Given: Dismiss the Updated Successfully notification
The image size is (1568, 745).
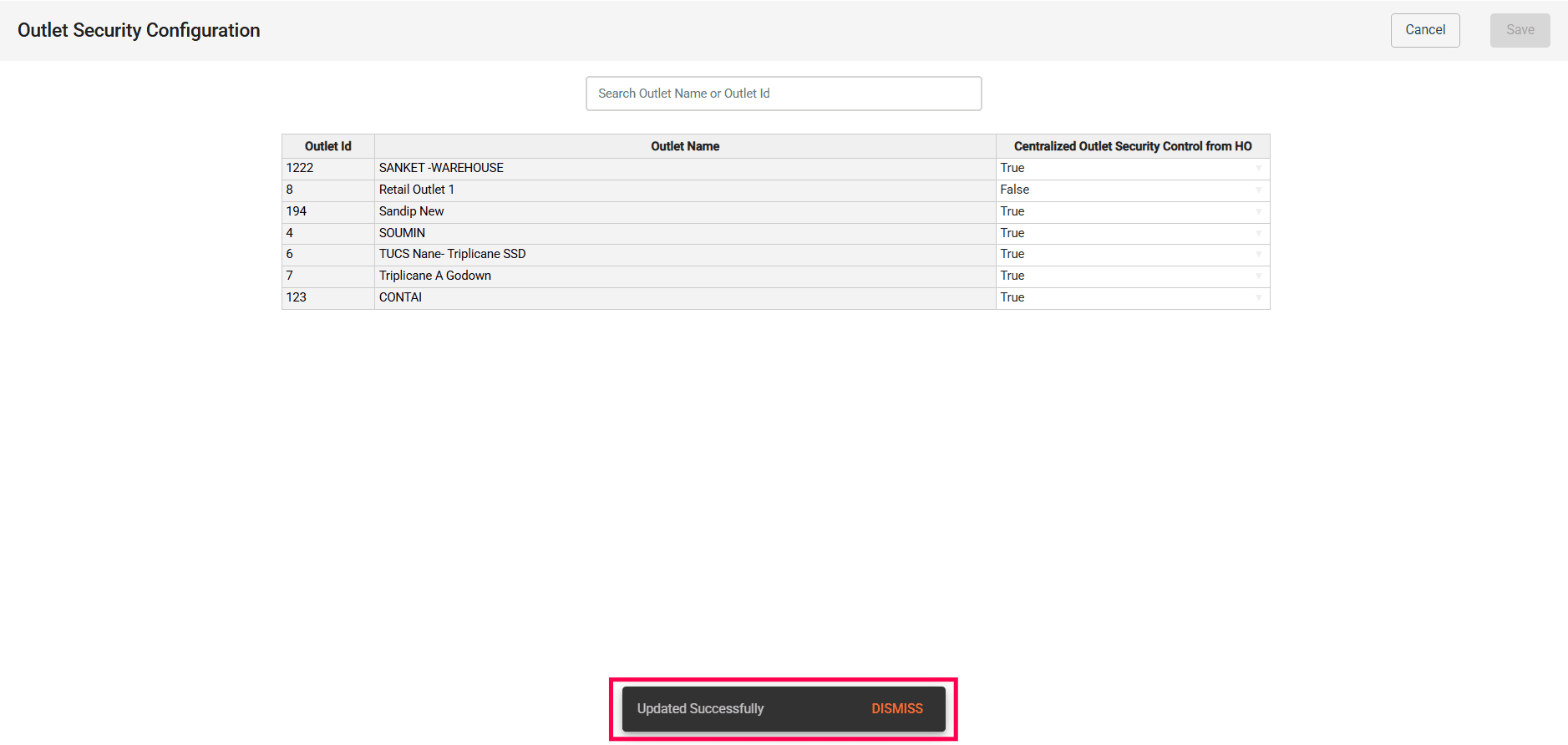Looking at the screenshot, I should (896, 708).
